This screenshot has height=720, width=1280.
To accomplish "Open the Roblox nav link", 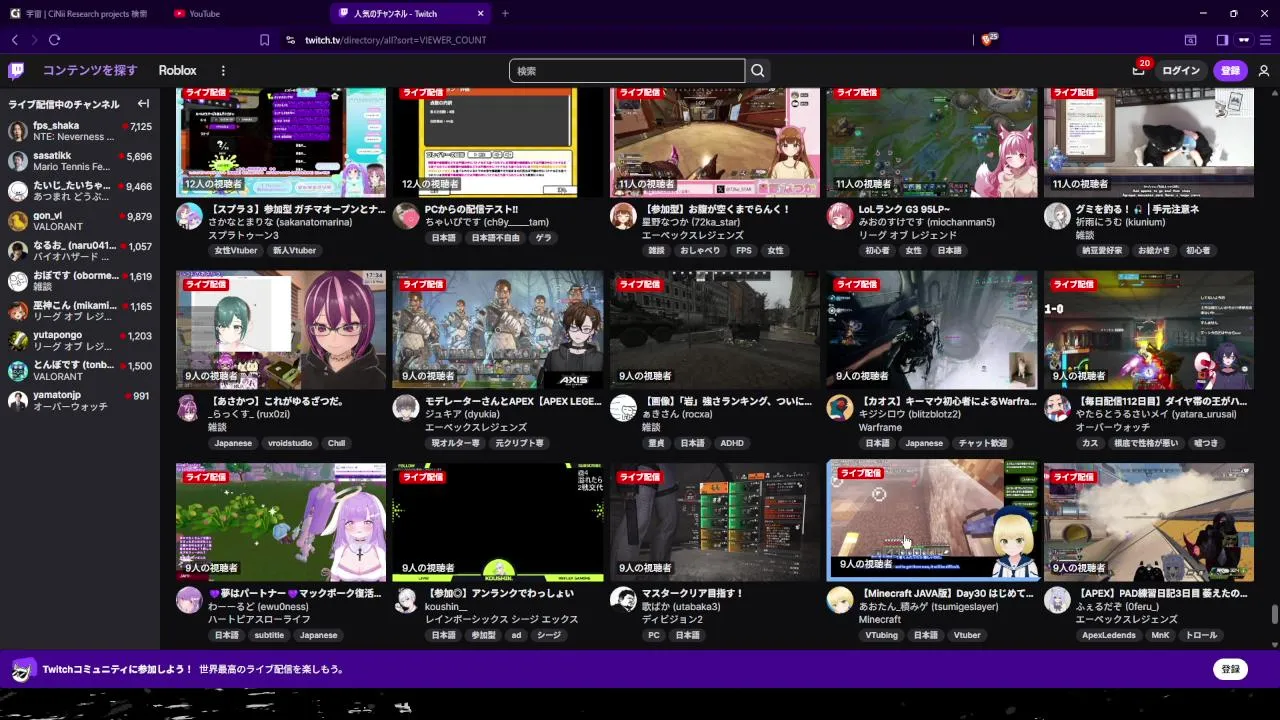I will point(177,71).
